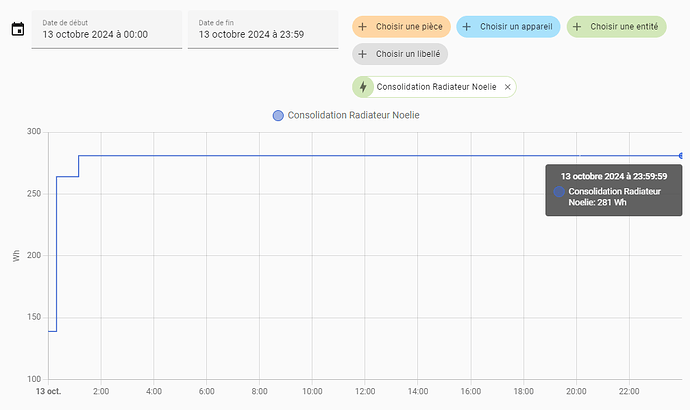Open the Choisir une pièce selector

point(409,27)
